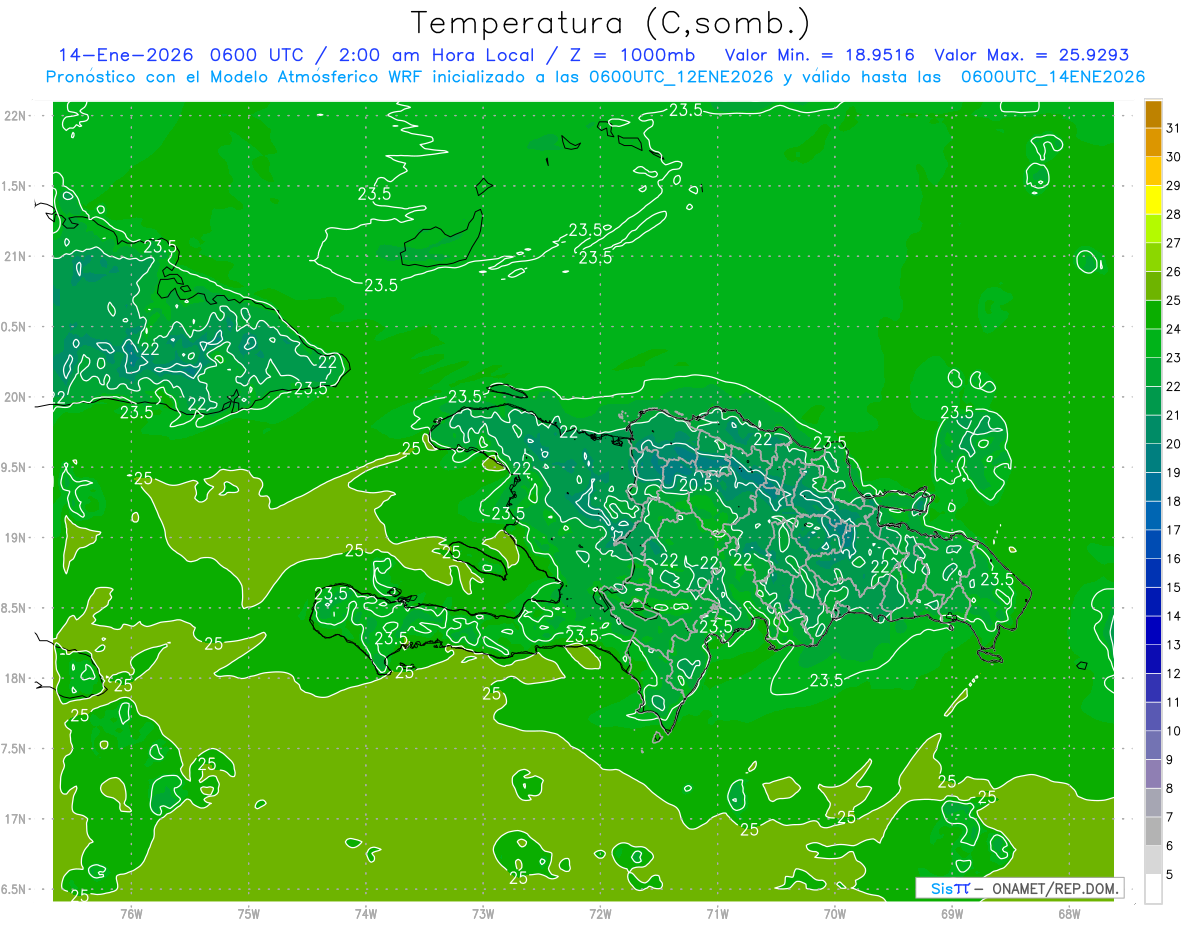Viewport: 1200px width, 927px height.
Task: Click the "69W" longitude axis label
Action: pyautogui.click(x=952, y=913)
